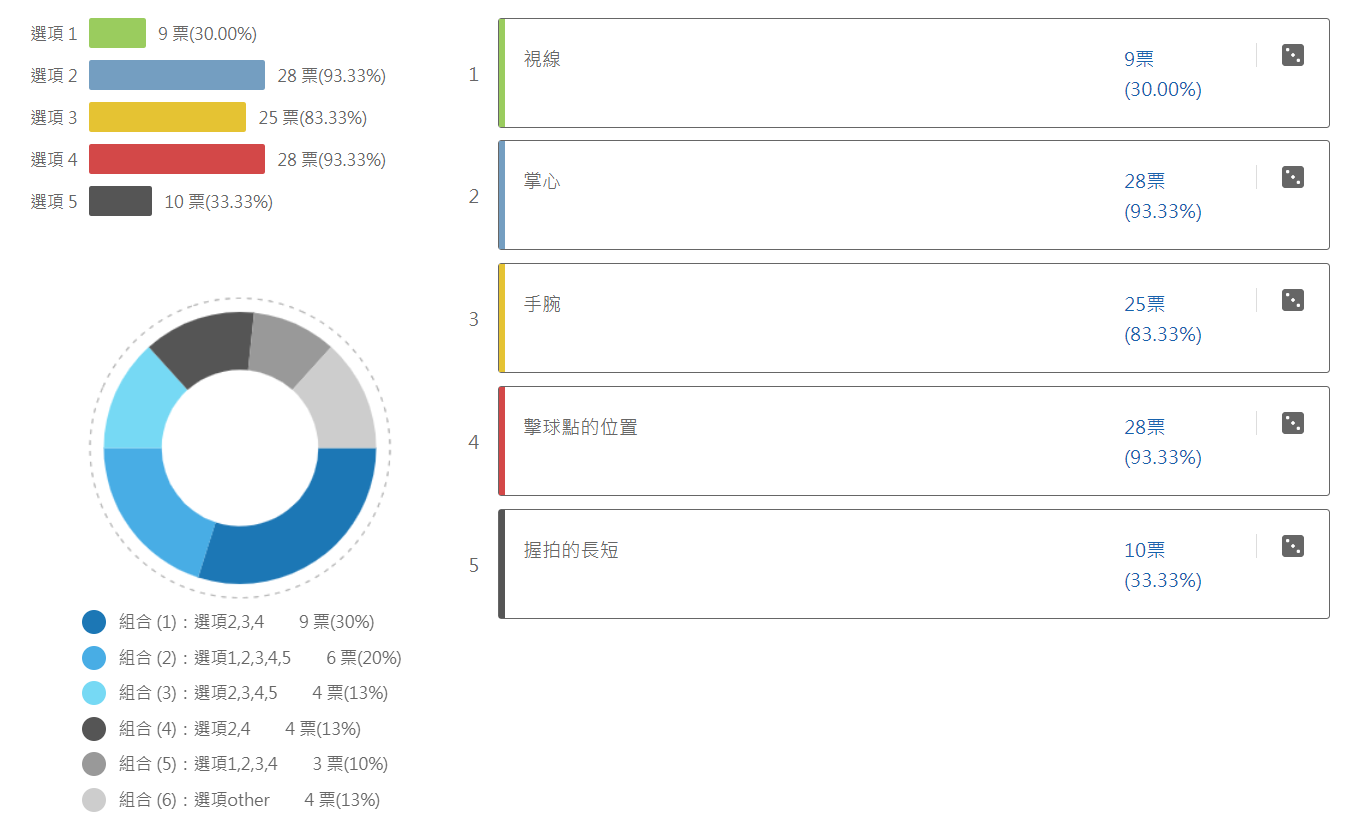Click the 組合 (2) legend dot
Viewport: 1349px width, 824px height.
pos(94,658)
